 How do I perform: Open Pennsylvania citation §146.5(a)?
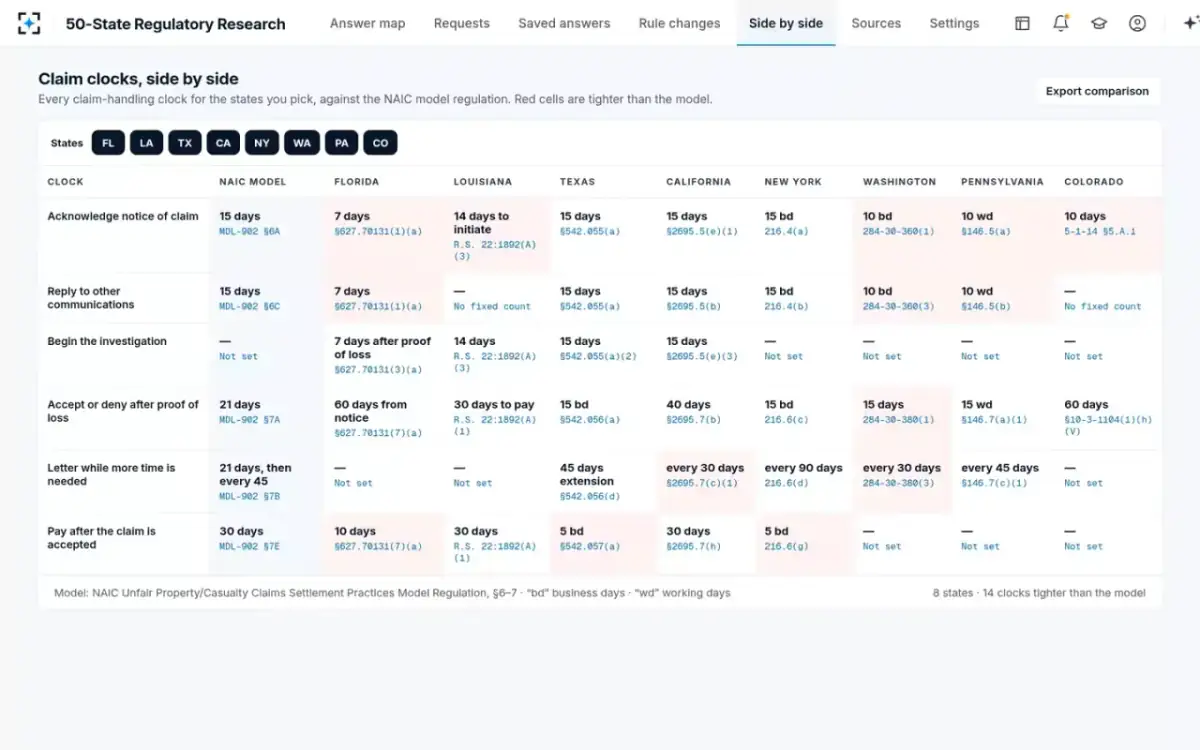click(986, 231)
